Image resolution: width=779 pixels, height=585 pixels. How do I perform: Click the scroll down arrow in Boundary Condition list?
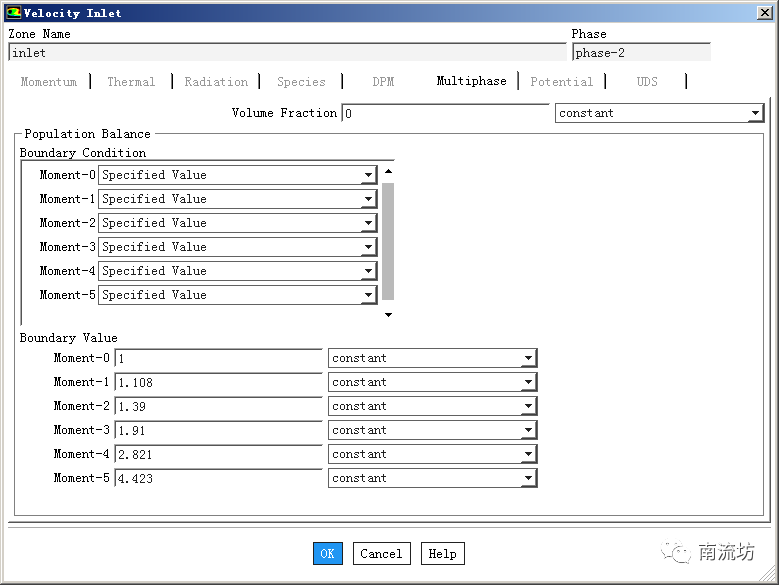click(388, 314)
